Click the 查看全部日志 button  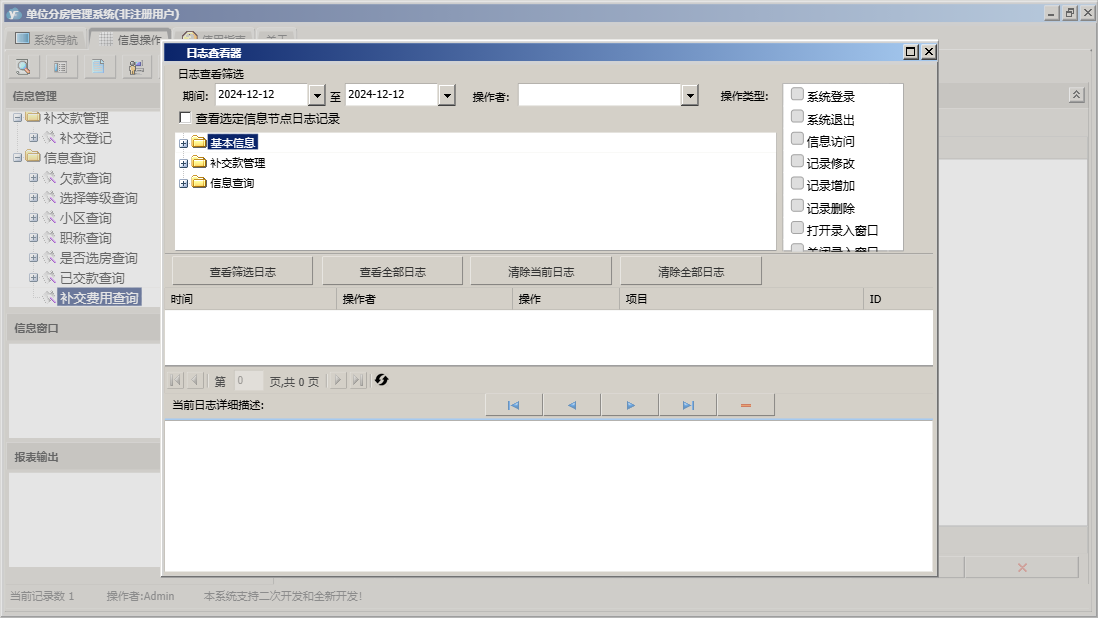pyautogui.click(x=392, y=272)
